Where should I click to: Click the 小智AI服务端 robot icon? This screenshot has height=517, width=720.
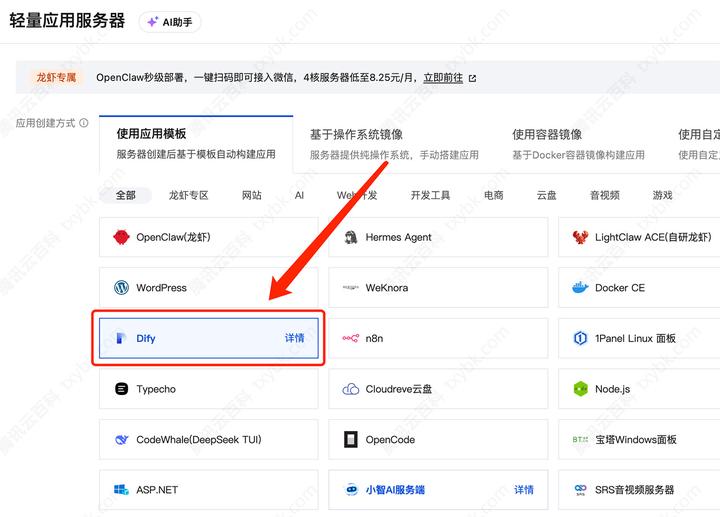tap(351, 489)
